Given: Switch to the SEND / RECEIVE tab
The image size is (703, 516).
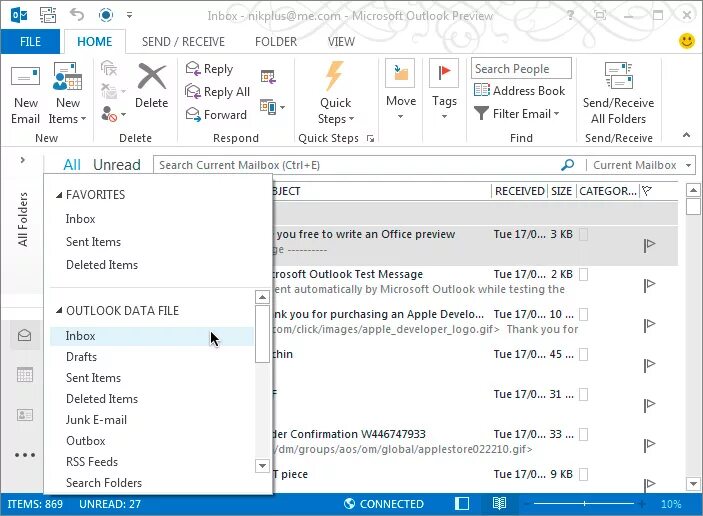Looking at the screenshot, I should (x=183, y=42).
